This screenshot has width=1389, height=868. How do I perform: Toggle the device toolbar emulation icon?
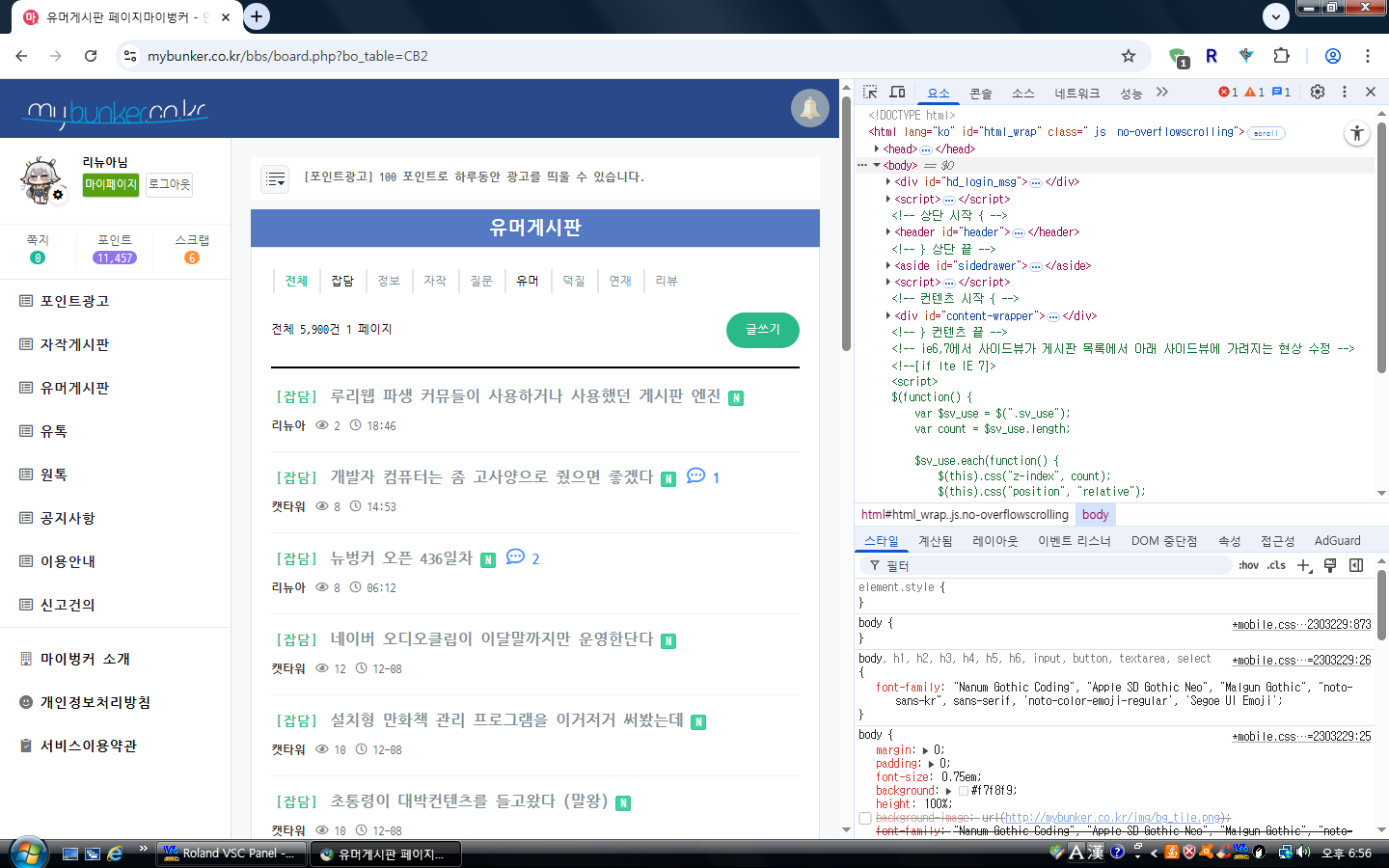coord(897,92)
